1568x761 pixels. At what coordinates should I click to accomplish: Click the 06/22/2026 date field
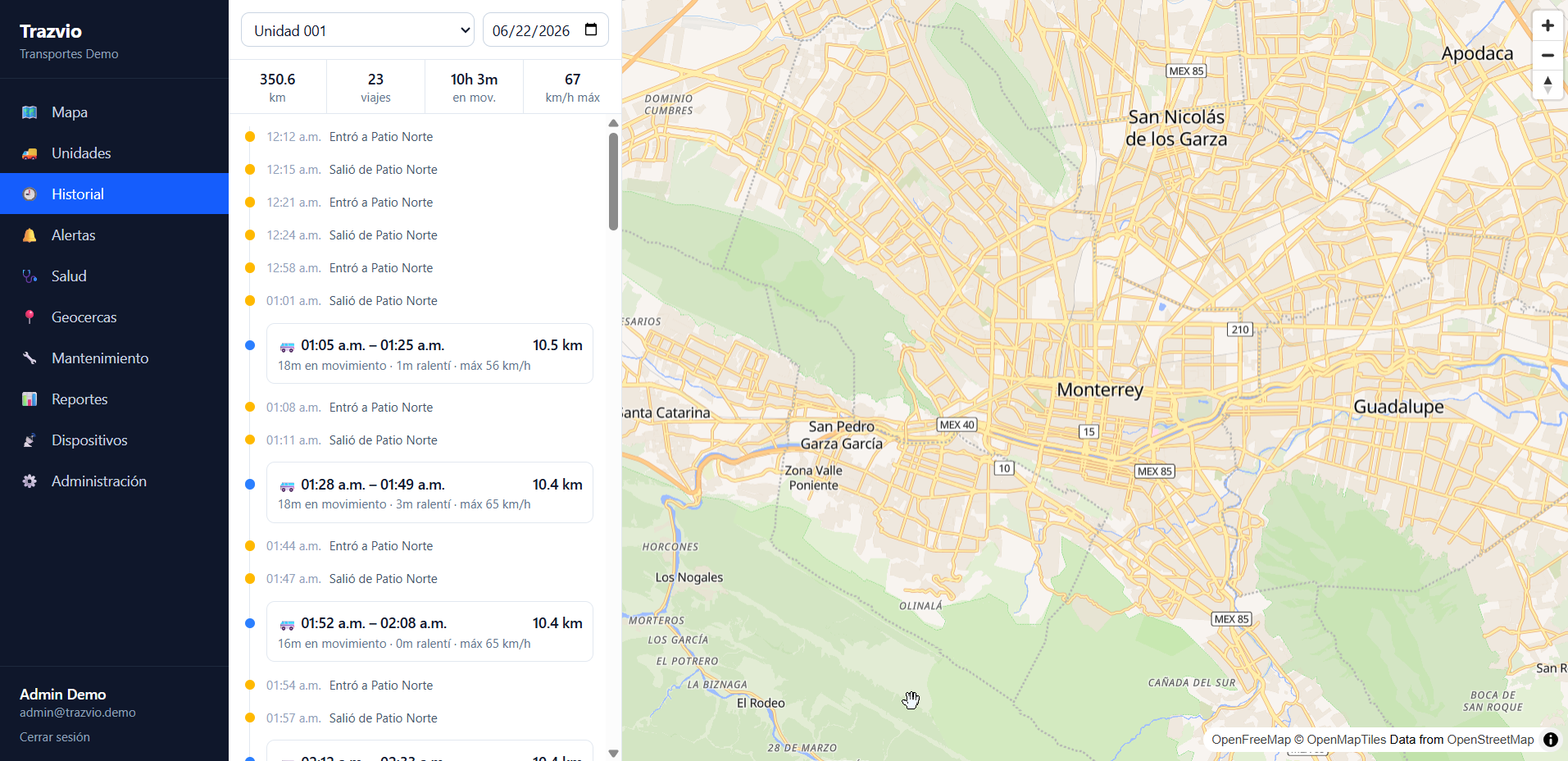(x=545, y=30)
